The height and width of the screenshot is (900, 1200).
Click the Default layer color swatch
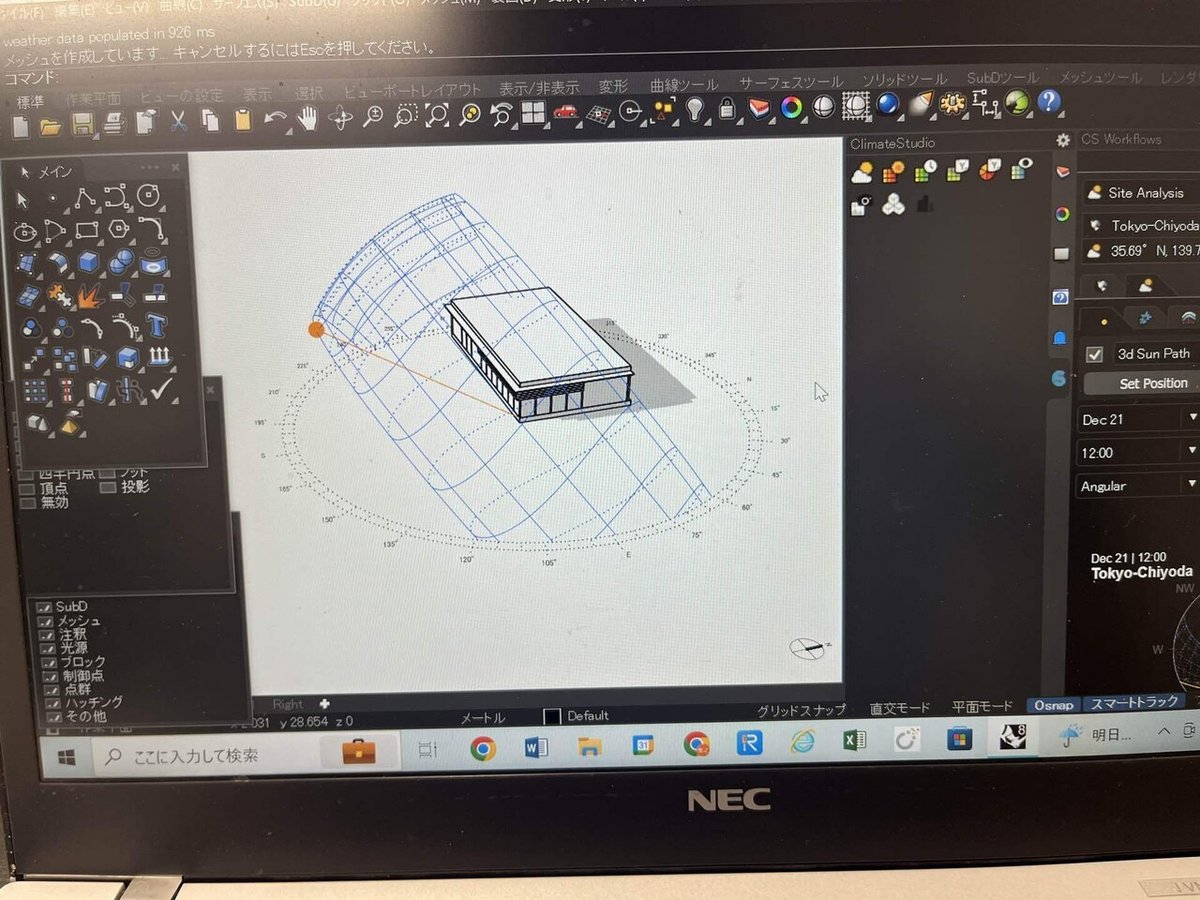click(551, 717)
